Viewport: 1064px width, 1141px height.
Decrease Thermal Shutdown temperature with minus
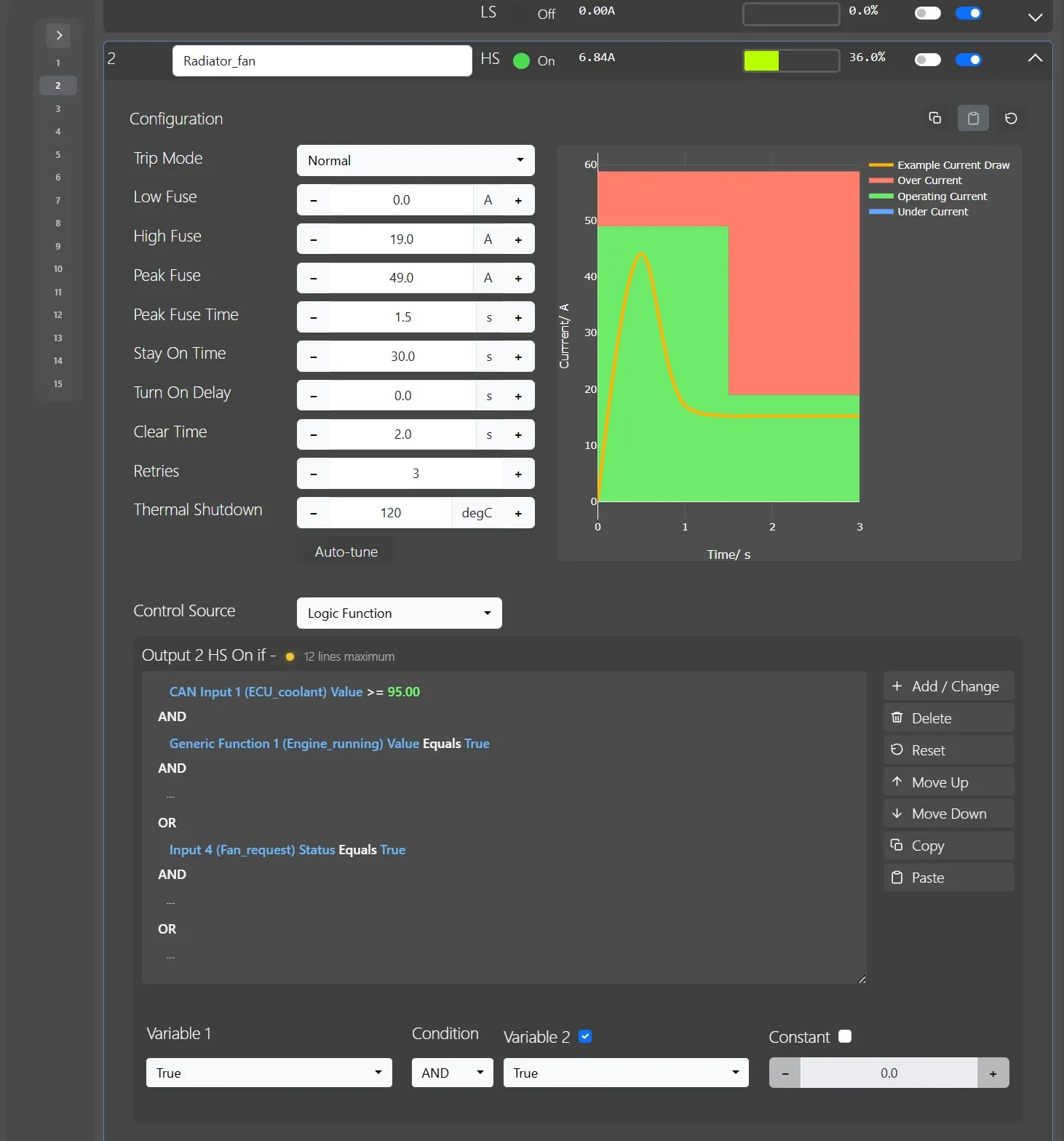point(314,513)
